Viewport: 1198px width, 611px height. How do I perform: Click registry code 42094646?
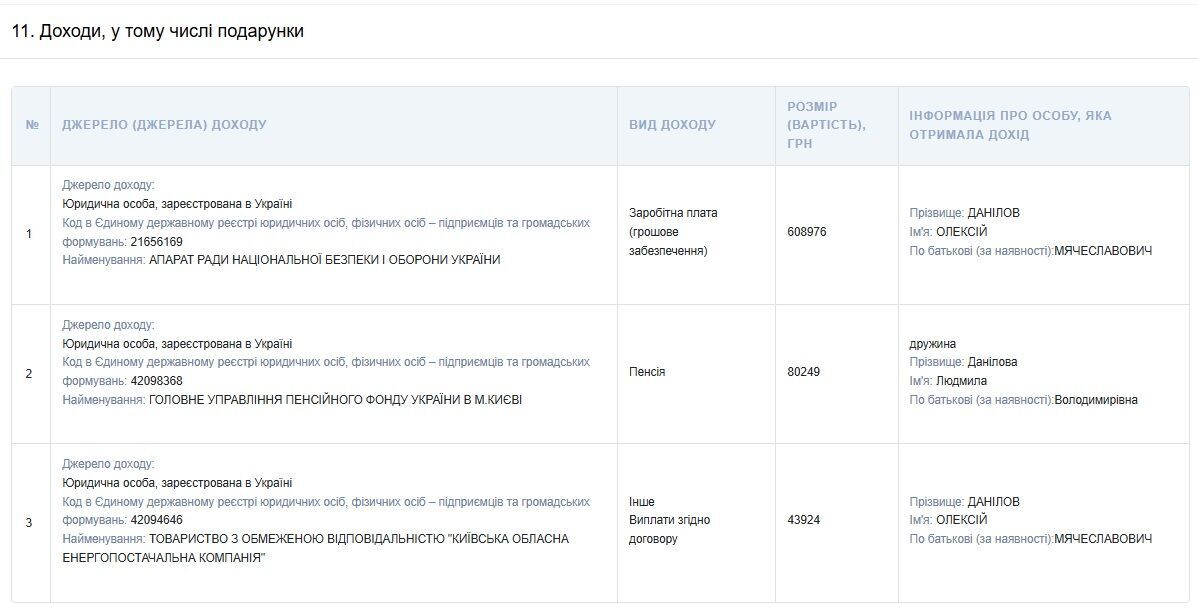point(157,520)
